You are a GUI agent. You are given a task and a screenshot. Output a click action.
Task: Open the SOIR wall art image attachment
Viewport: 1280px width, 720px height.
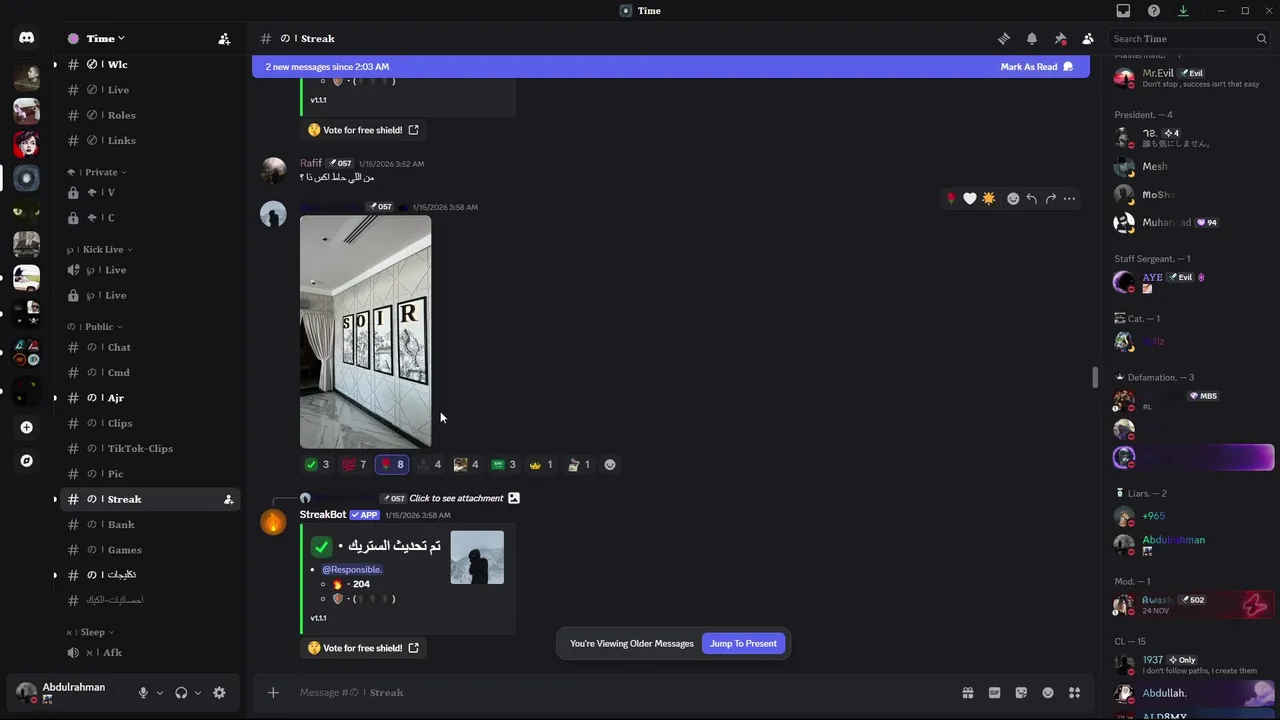(x=366, y=332)
